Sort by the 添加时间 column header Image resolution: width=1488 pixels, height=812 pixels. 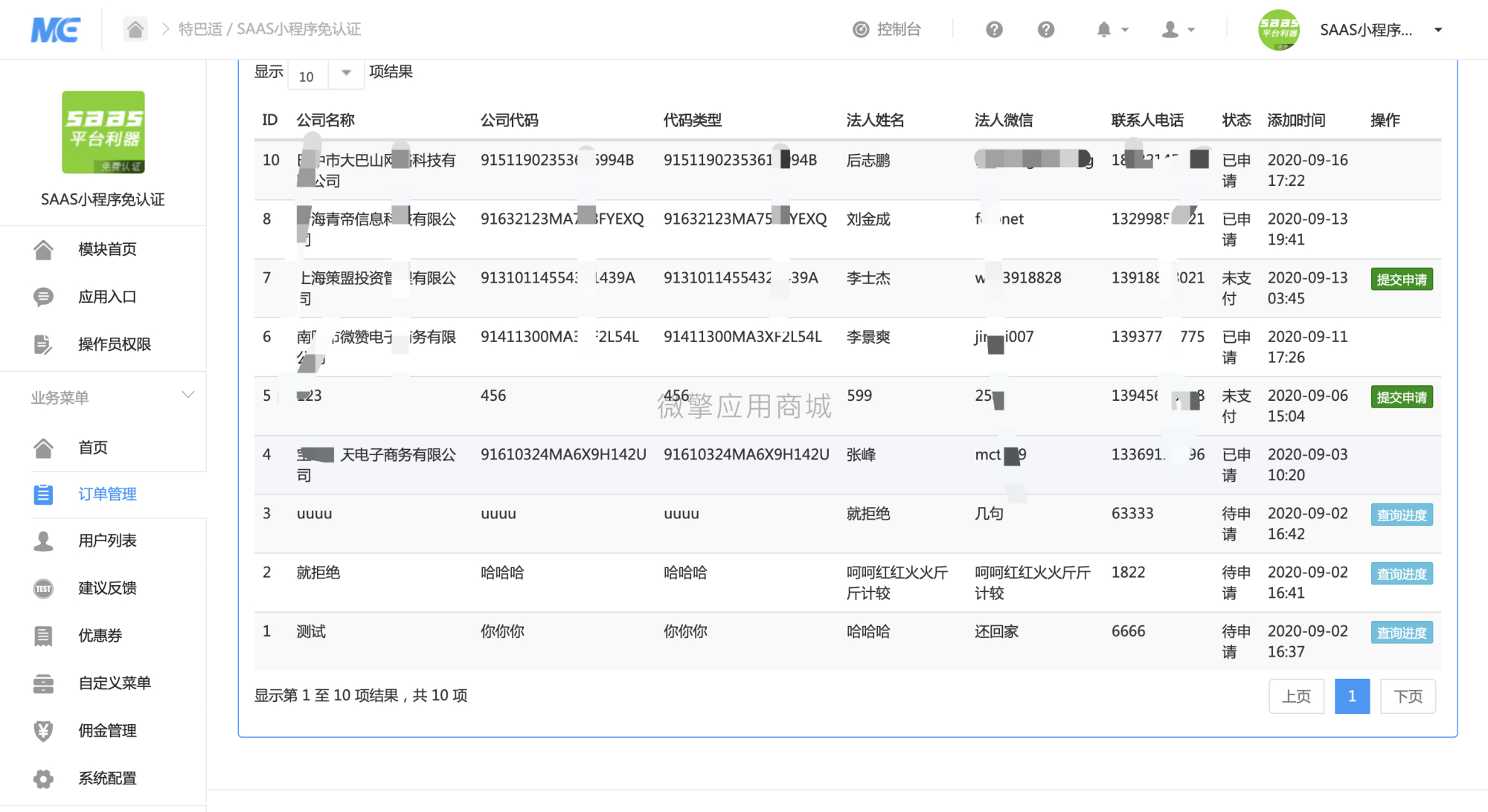coord(1296,120)
